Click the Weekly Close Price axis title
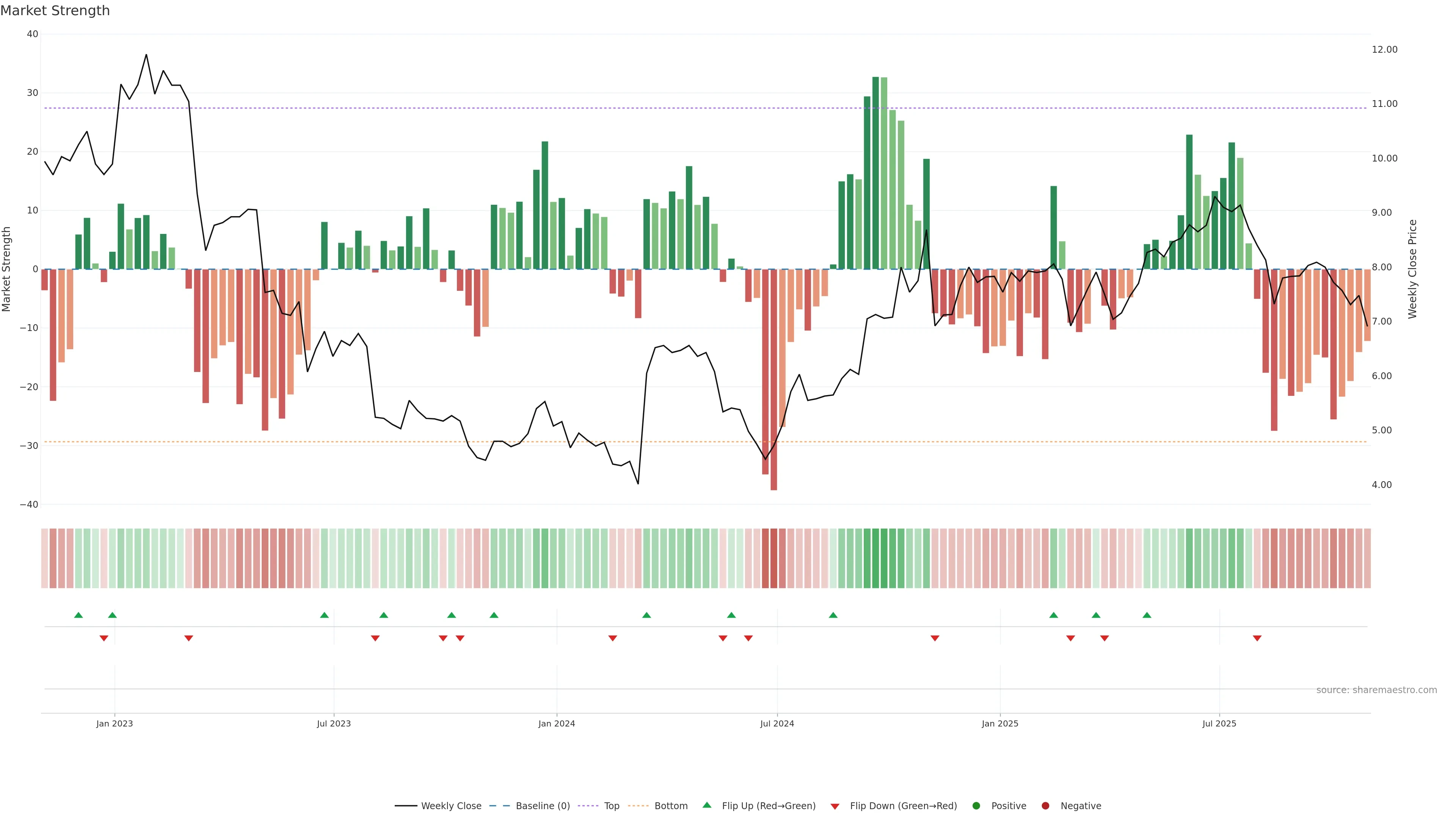 [1413, 269]
